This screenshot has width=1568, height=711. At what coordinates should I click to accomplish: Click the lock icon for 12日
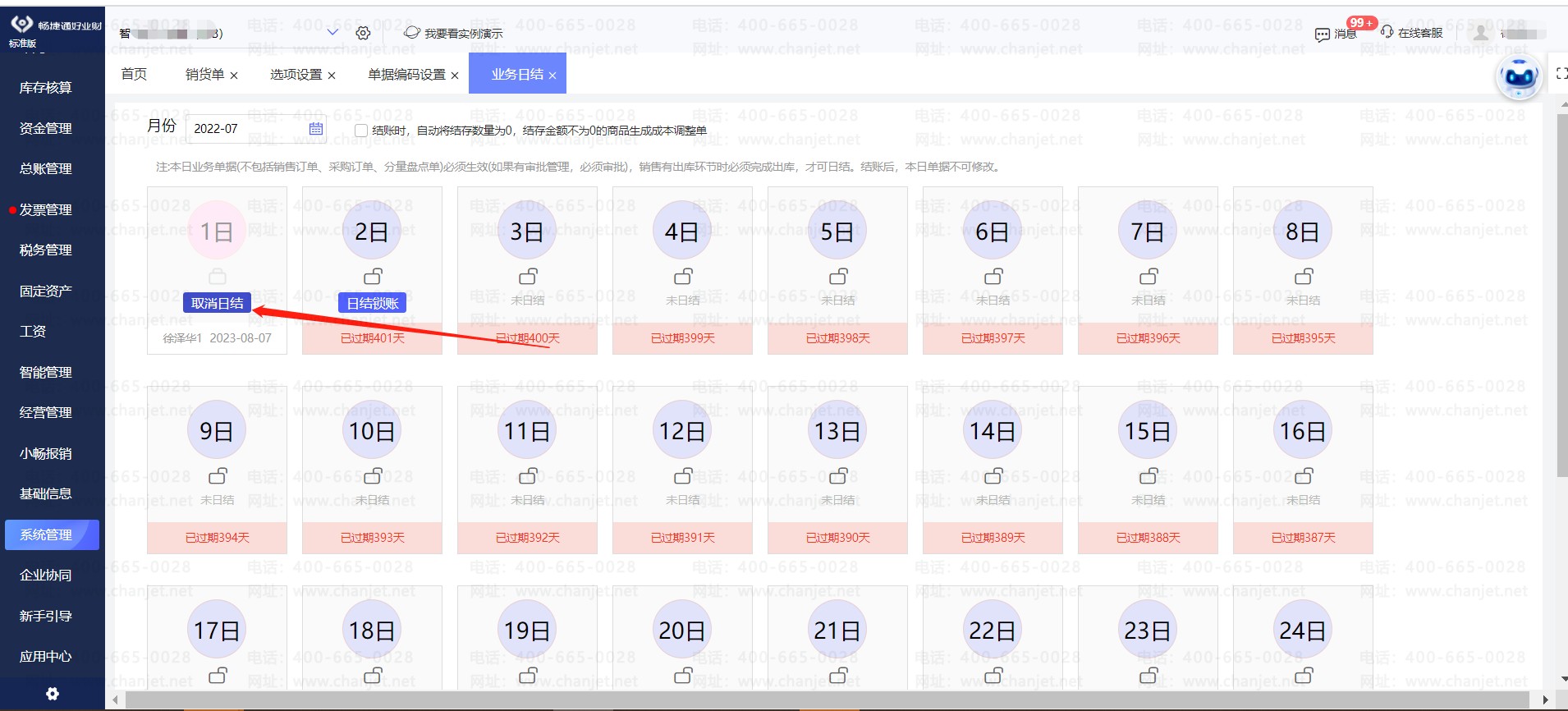[x=683, y=476]
